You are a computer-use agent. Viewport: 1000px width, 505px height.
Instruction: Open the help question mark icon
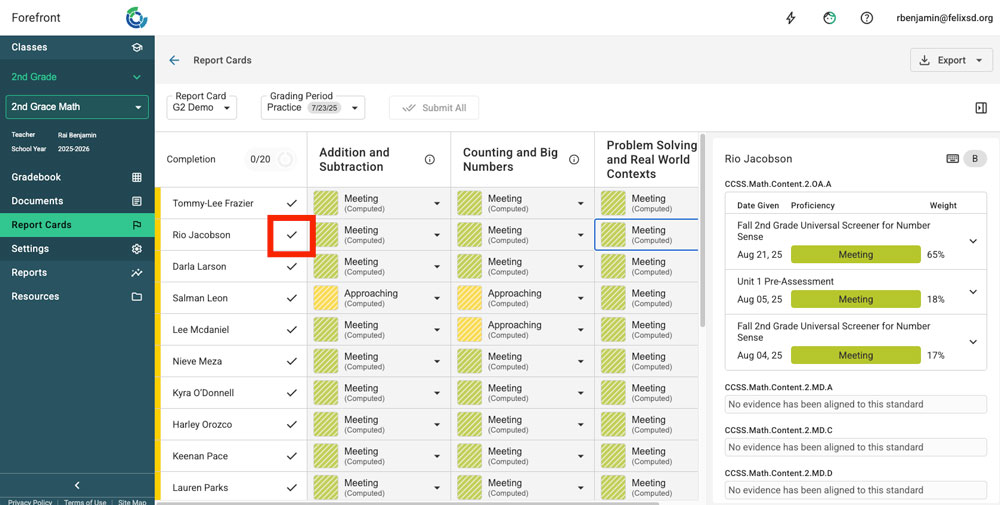click(x=867, y=18)
